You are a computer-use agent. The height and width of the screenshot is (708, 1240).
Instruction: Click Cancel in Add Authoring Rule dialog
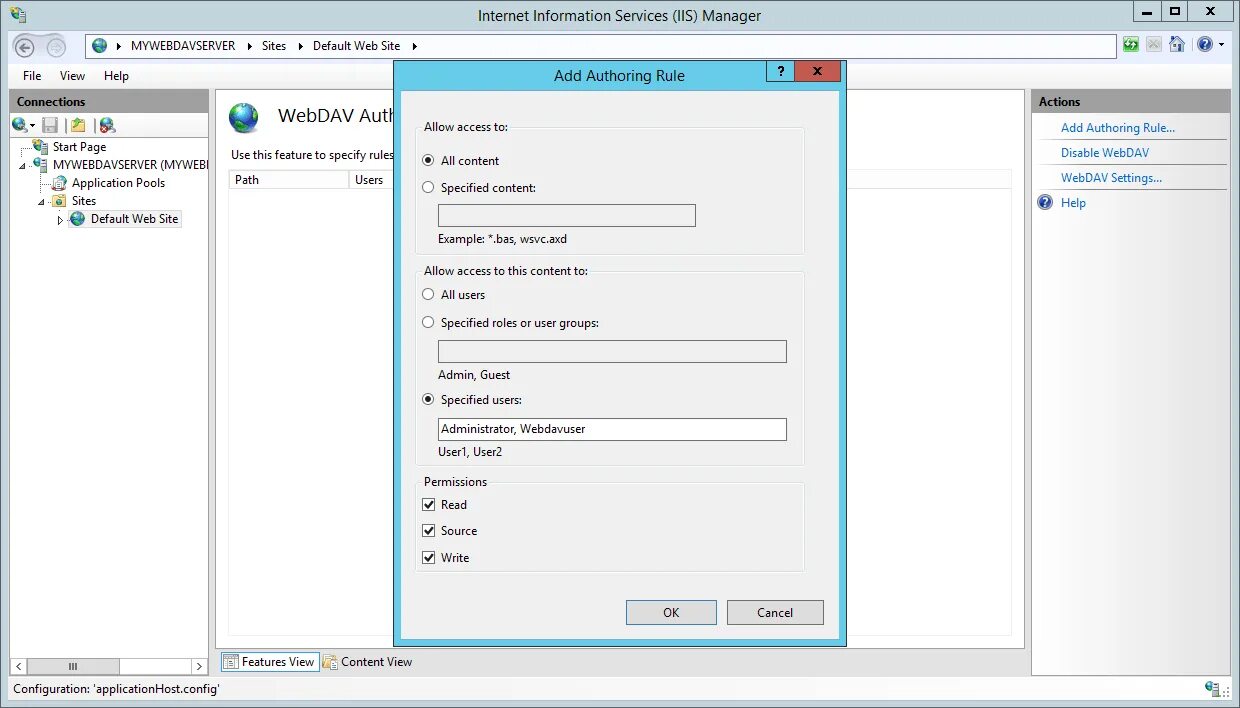775,613
